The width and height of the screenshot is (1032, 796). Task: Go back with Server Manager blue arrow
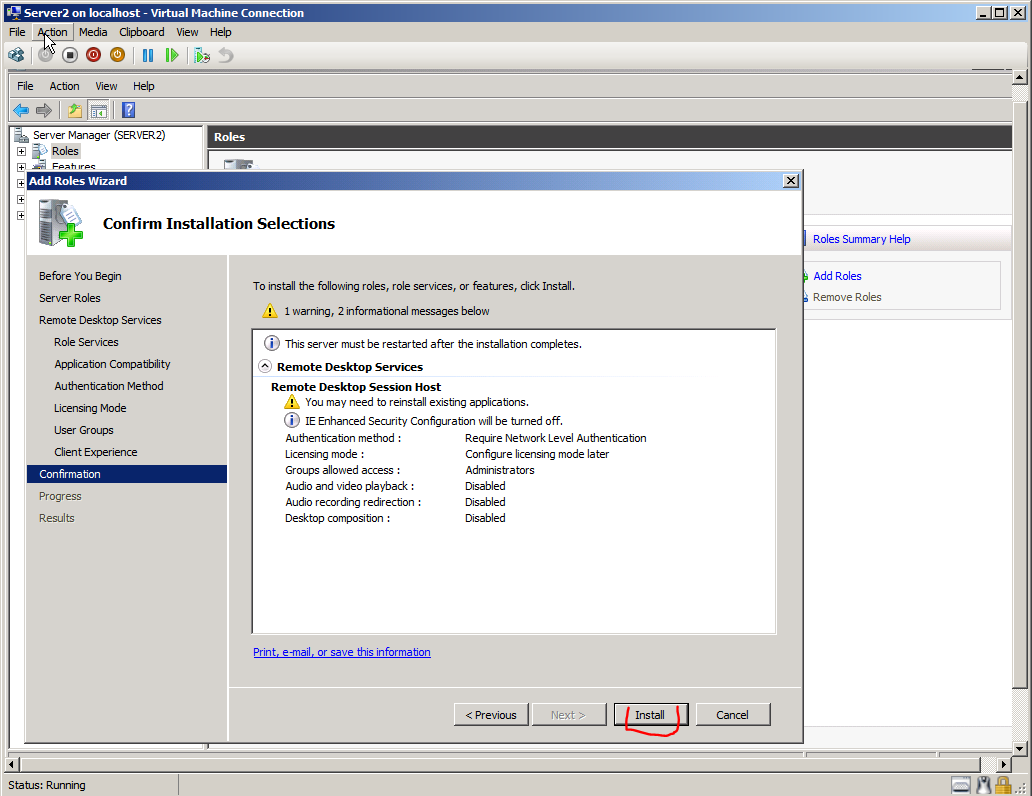pos(21,111)
